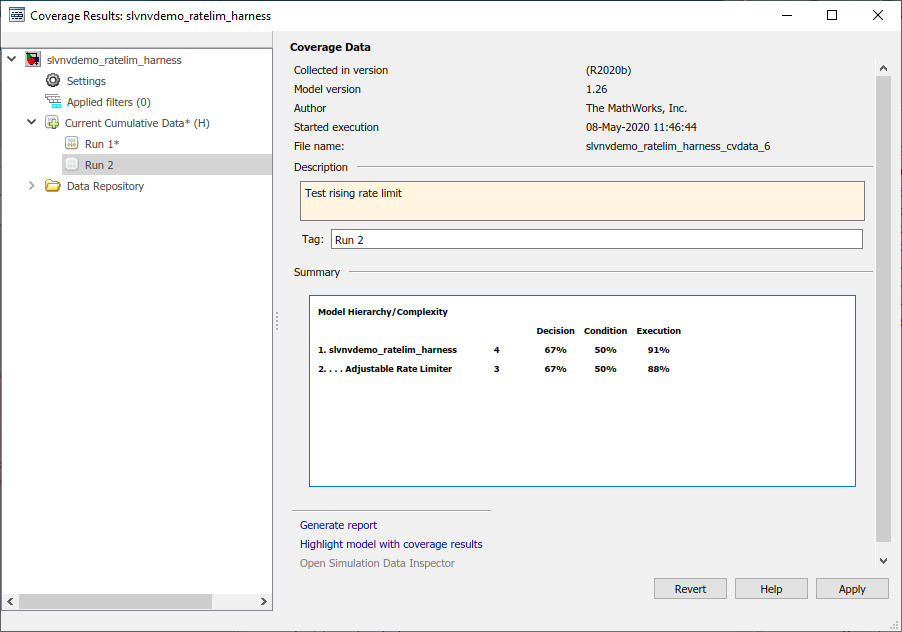Collapse the Current Cumulative Data node
Screen dimensions: 902x632
(31, 123)
